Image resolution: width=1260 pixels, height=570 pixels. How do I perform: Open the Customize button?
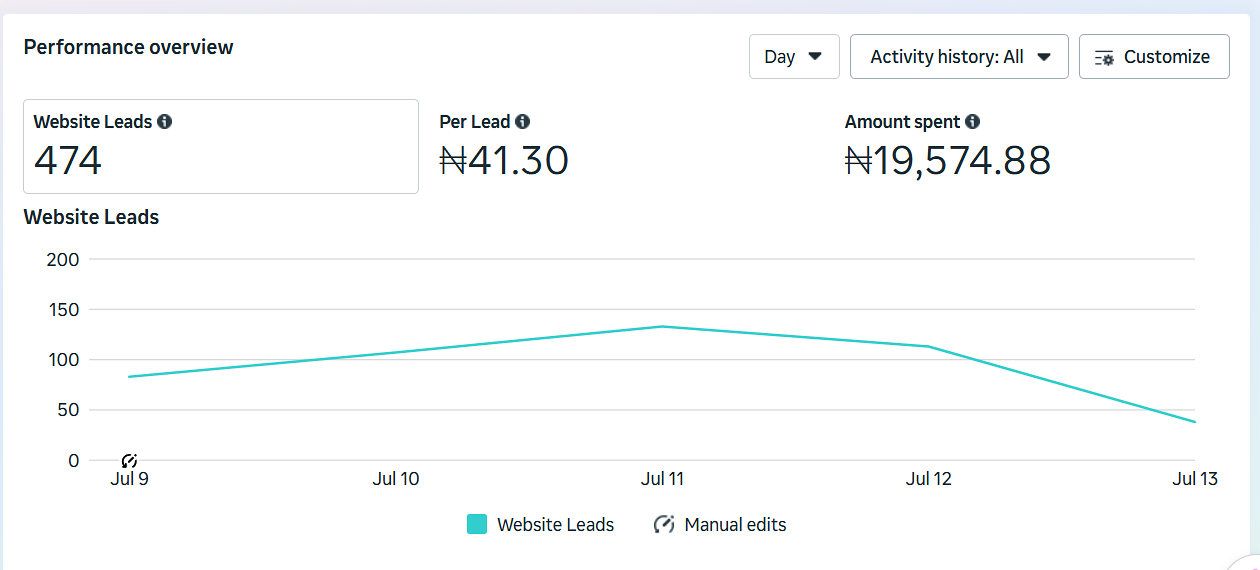[1154, 57]
